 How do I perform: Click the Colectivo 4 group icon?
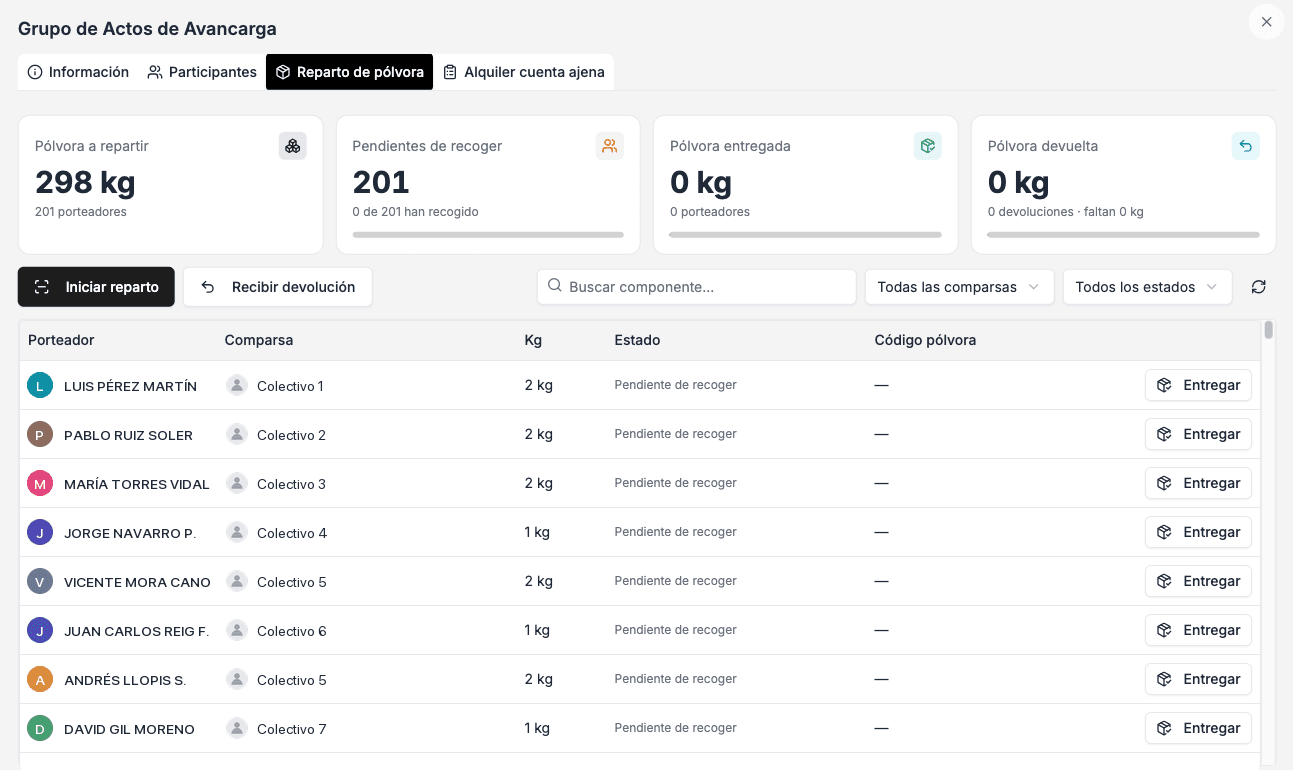coord(237,532)
